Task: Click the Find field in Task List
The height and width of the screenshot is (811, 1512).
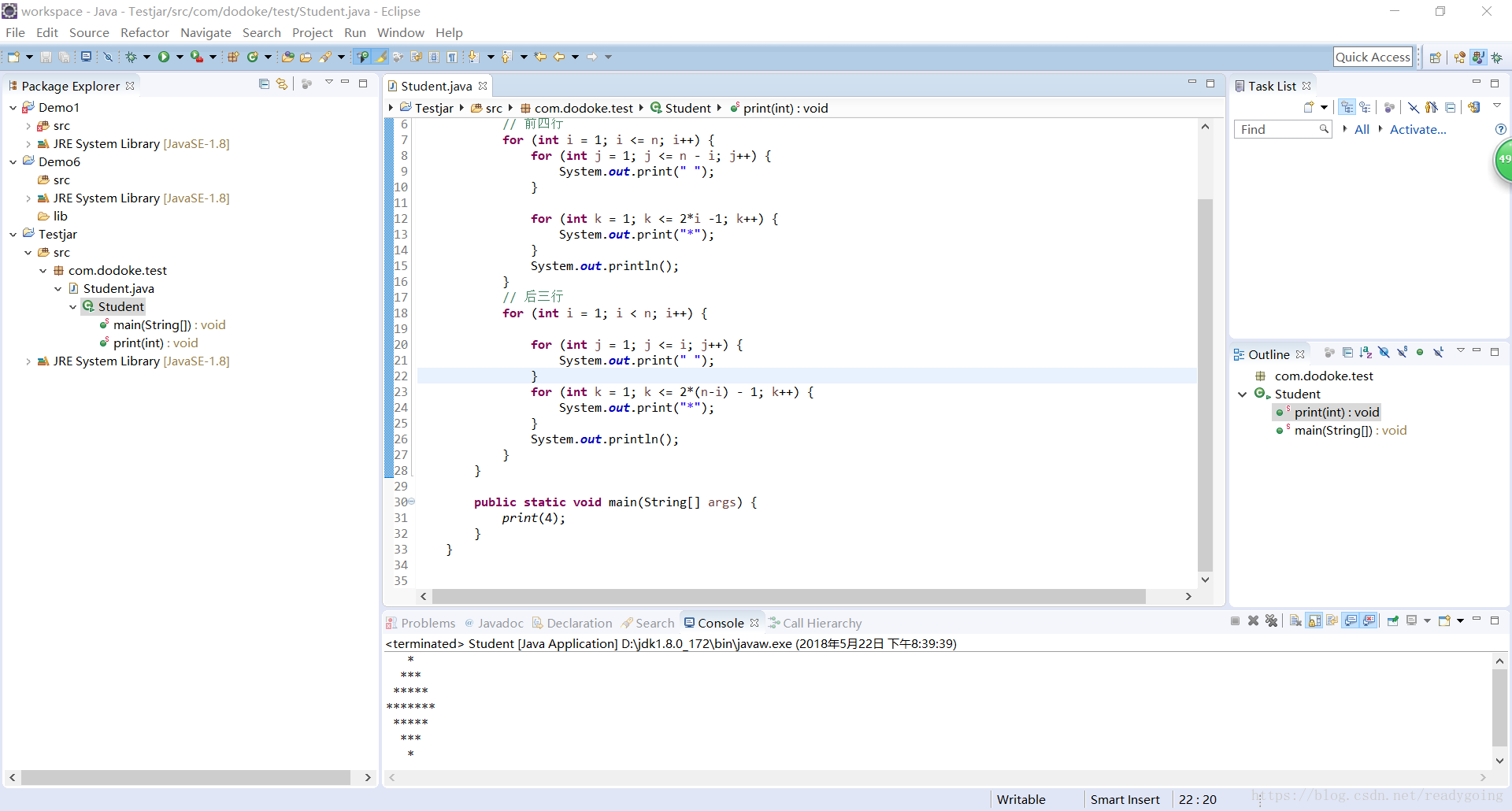Action: coord(1282,129)
